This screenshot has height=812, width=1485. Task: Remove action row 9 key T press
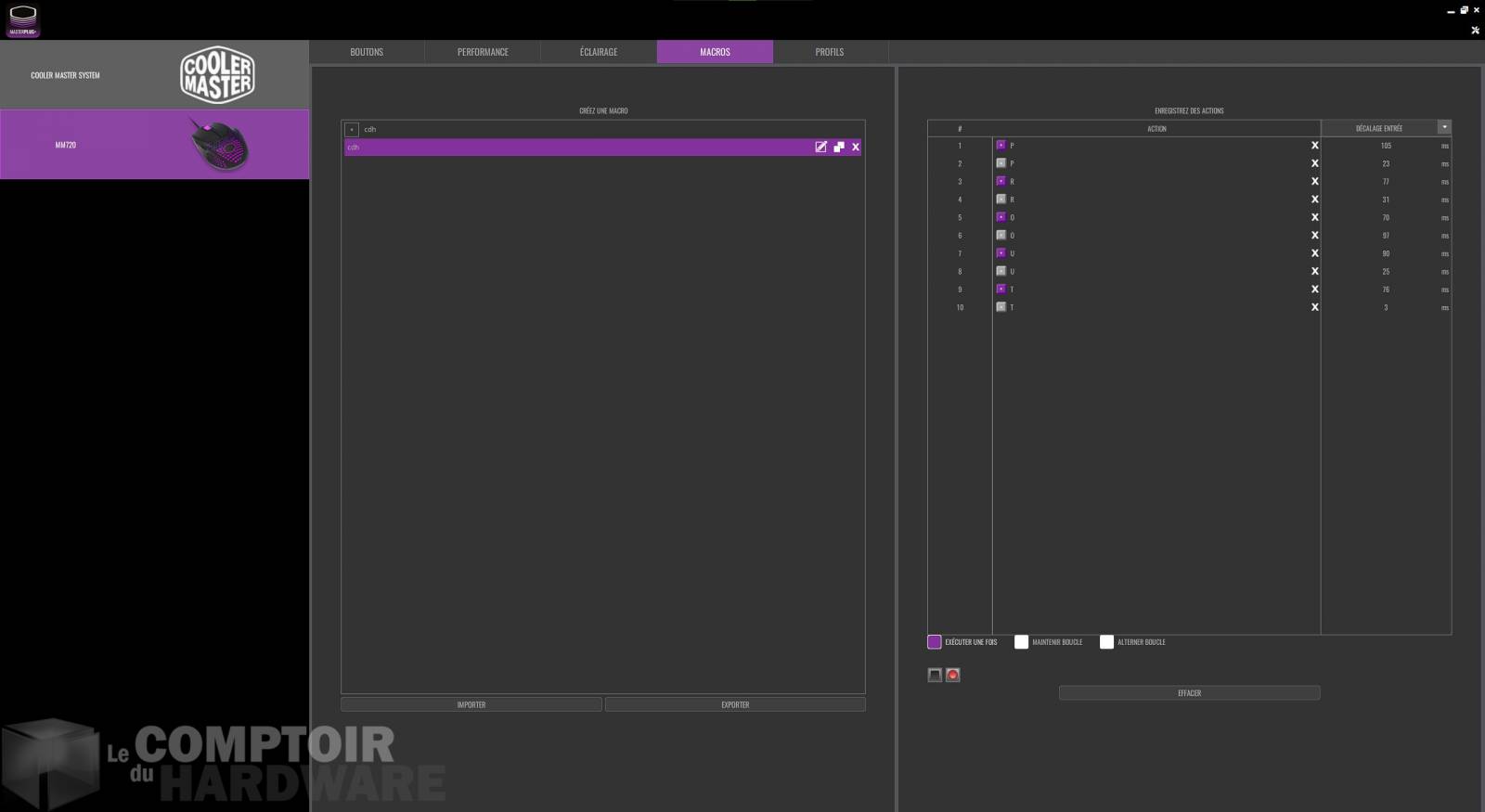click(1314, 289)
